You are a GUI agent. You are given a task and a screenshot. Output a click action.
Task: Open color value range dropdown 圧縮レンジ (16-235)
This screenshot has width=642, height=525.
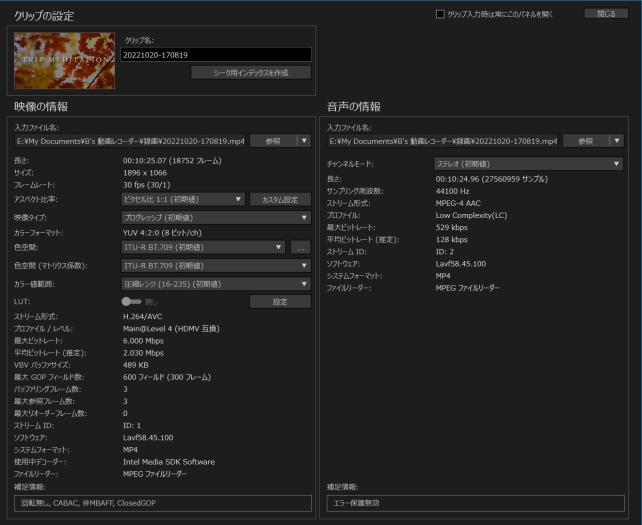point(216,284)
